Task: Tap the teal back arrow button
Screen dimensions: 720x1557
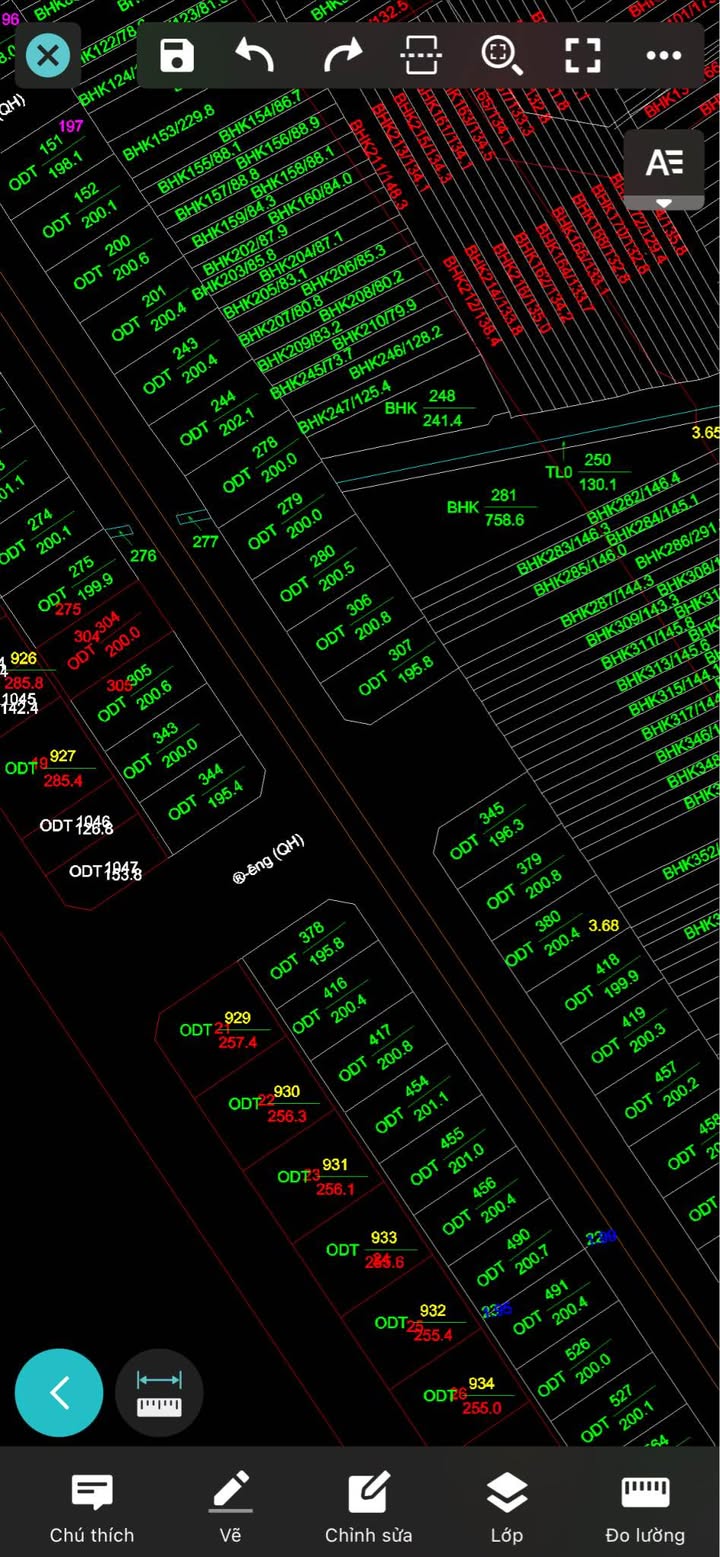Action: [x=59, y=1393]
